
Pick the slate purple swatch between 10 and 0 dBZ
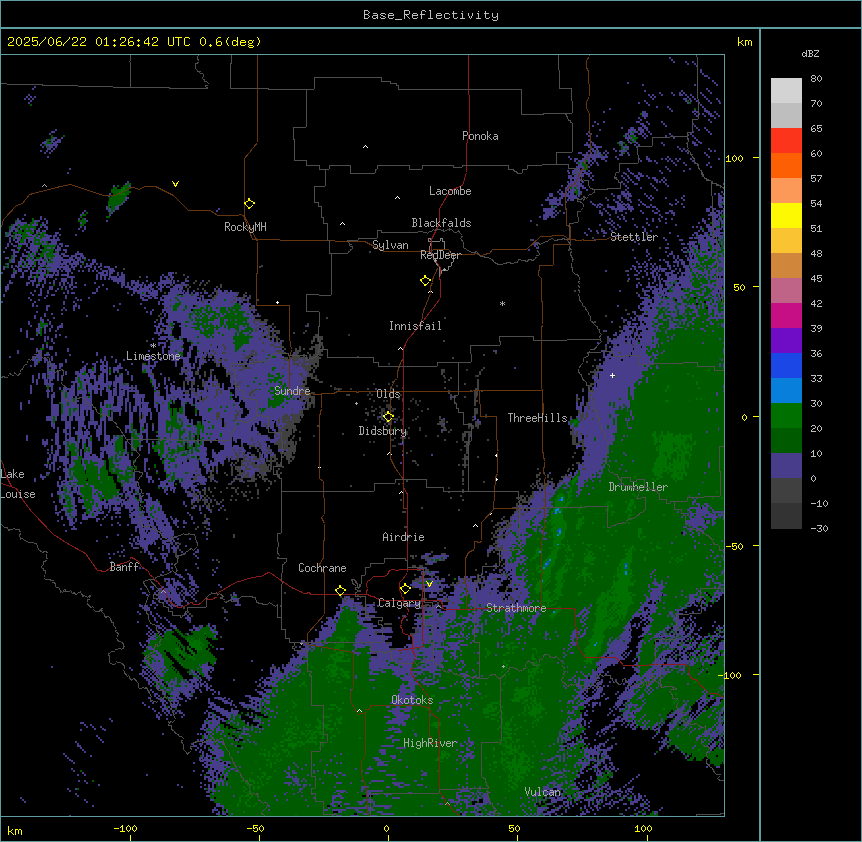[x=786, y=466]
